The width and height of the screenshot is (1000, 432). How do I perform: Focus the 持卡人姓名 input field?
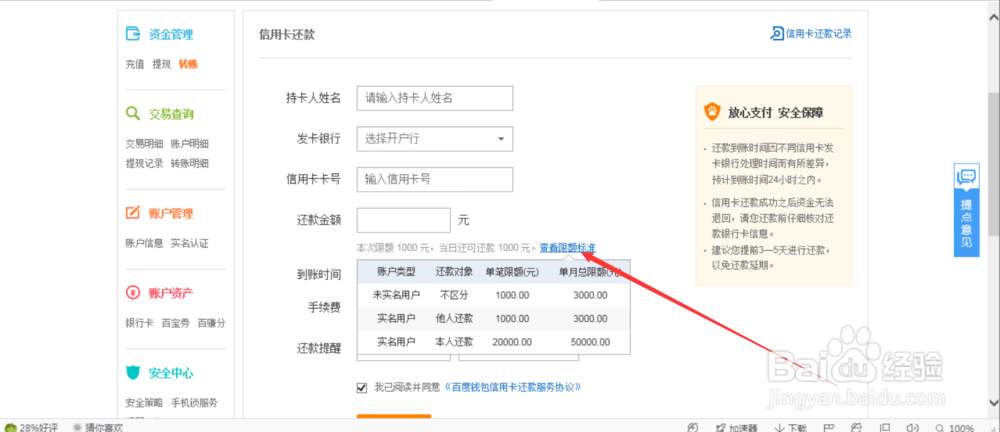coord(435,98)
